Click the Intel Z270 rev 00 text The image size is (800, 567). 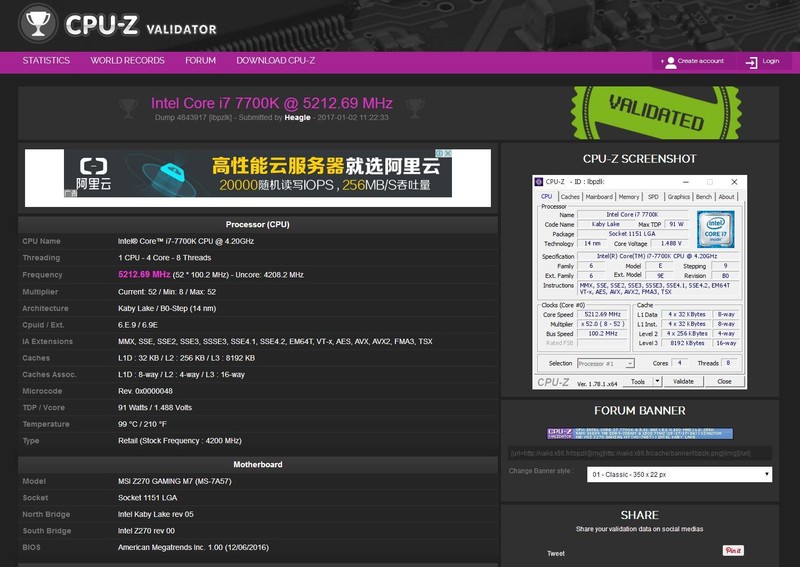coord(146,531)
